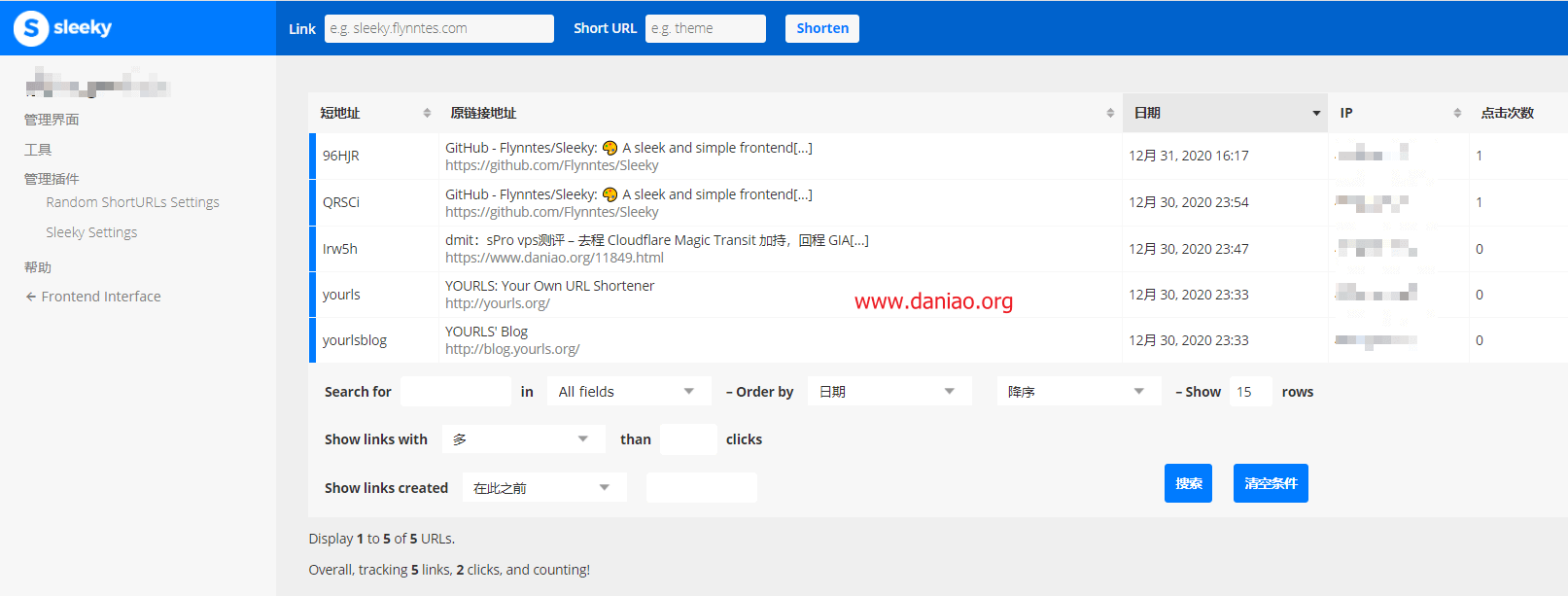Select short URL yourls
The width and height of the screenshot is (1568, 596).
pyautogui.click(x=341, y=295)
